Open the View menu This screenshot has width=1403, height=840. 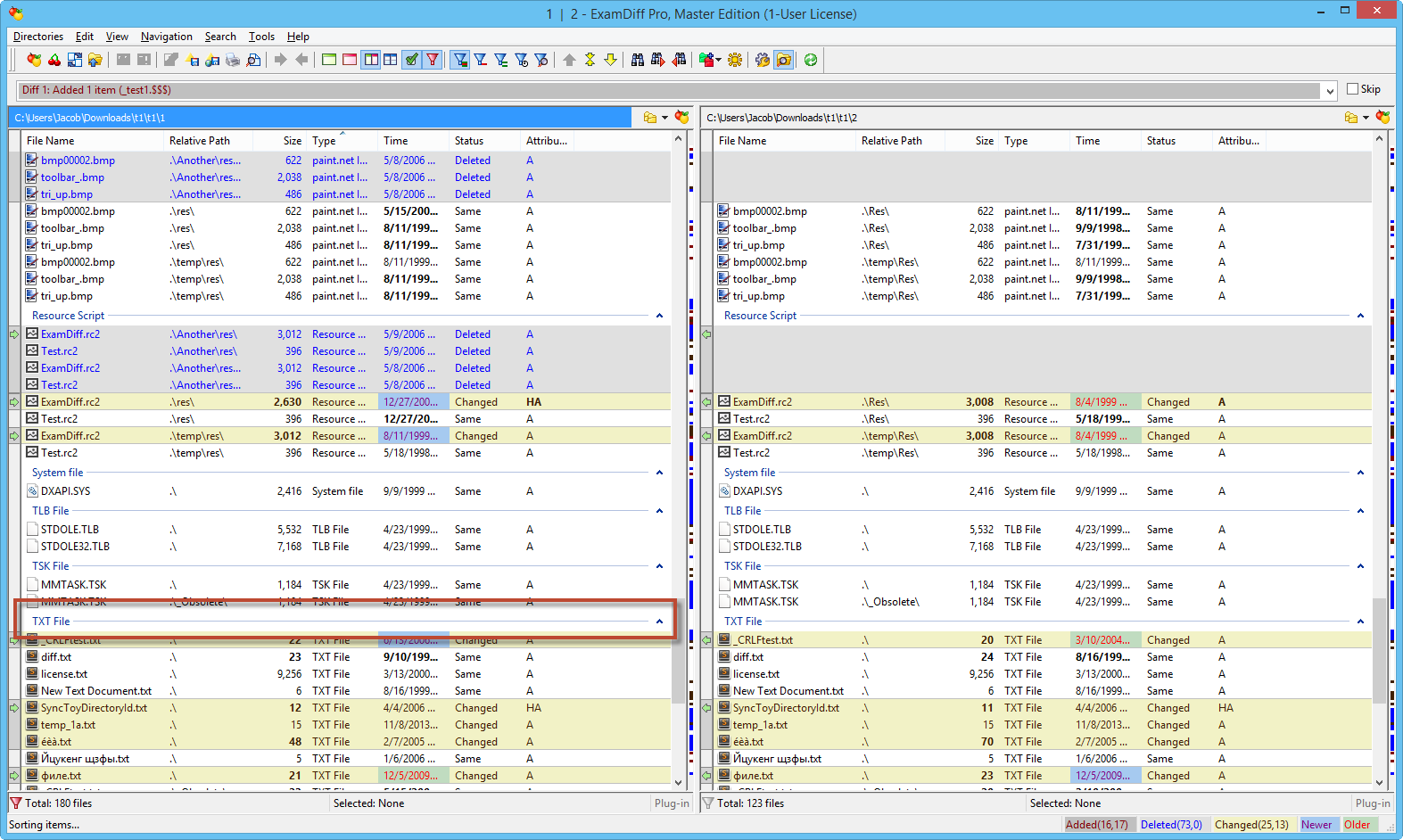pyautogui.click(x=117, y=37)
